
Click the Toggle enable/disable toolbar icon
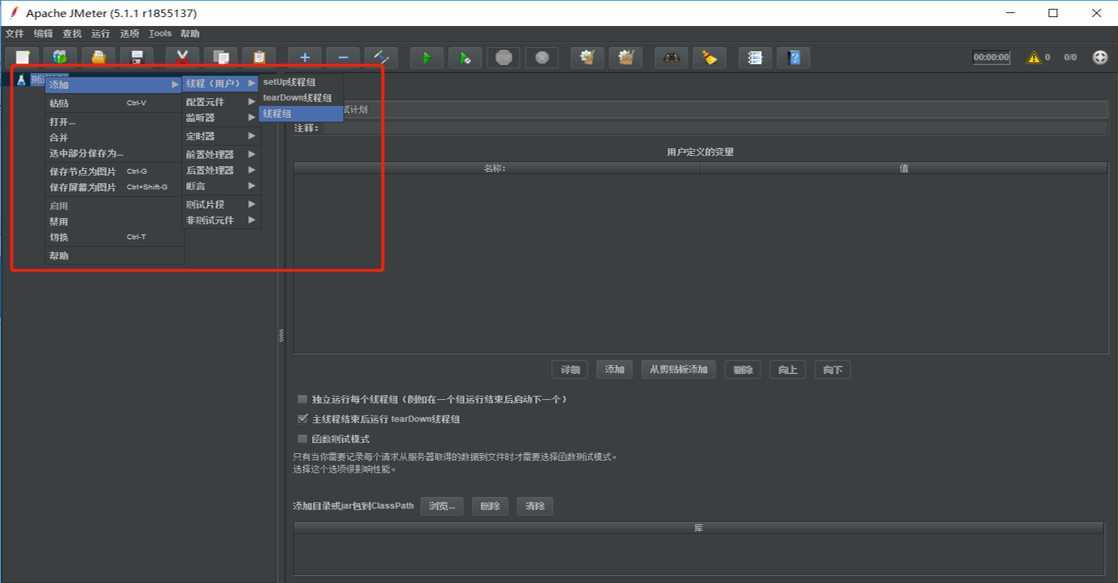tap(381, 58)
